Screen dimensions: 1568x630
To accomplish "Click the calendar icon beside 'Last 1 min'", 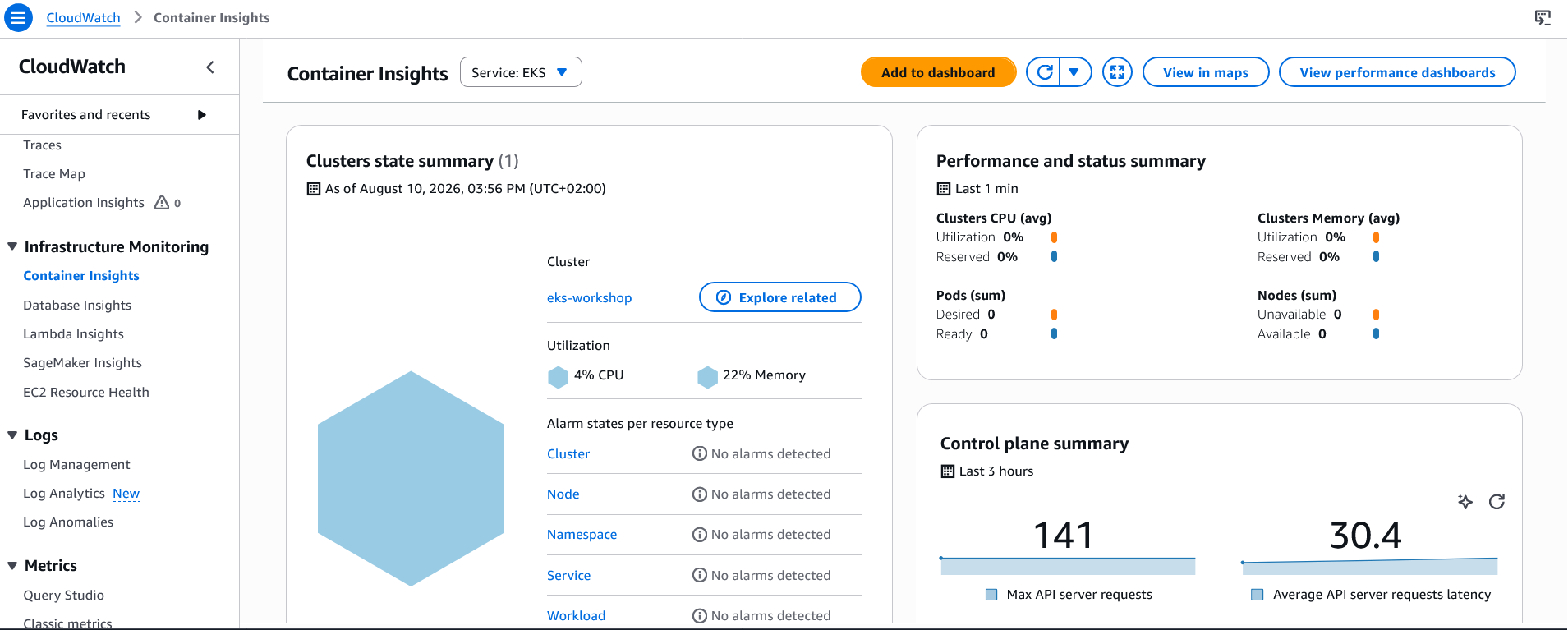I will (x=943, y=189).
